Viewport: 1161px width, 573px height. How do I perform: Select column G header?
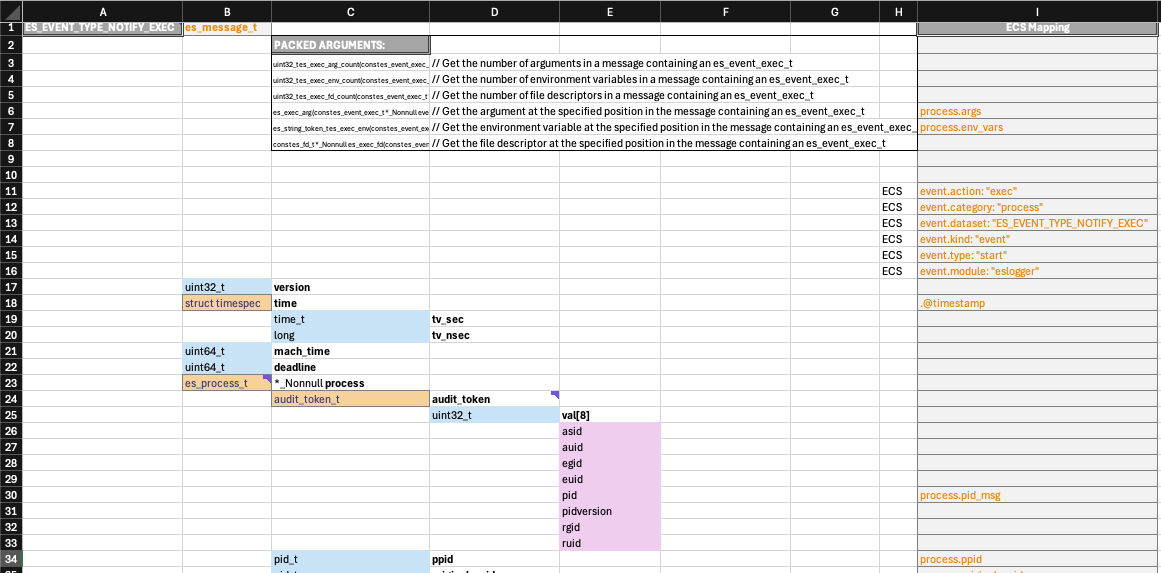[835, 11]
